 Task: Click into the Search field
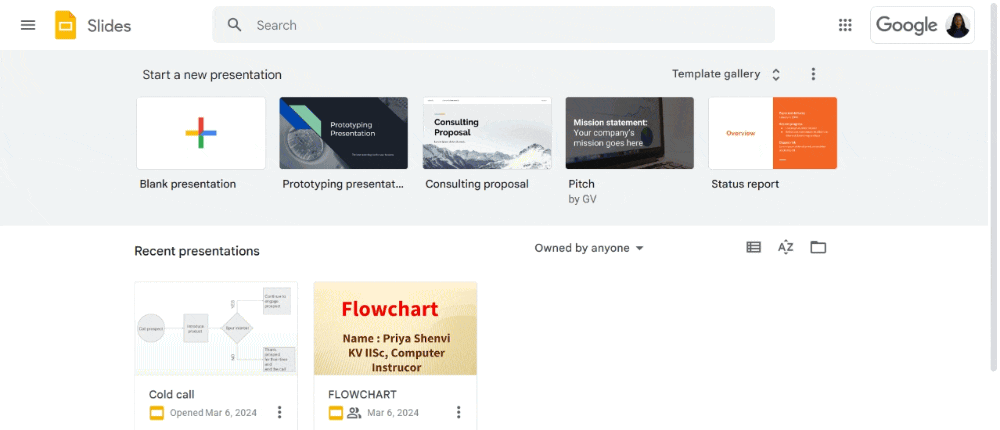pyautogui.click(x=494, y=25)
